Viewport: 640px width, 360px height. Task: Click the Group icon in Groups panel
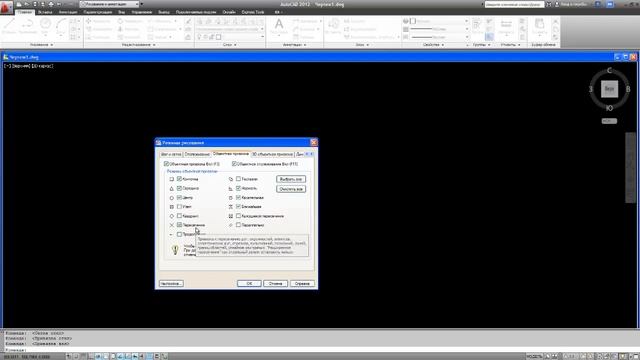(476, 24)
